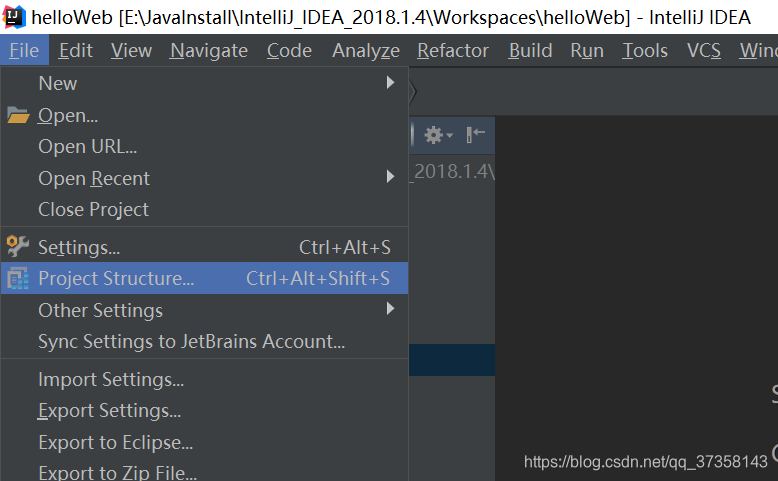Open the View menu

(131, 51)
